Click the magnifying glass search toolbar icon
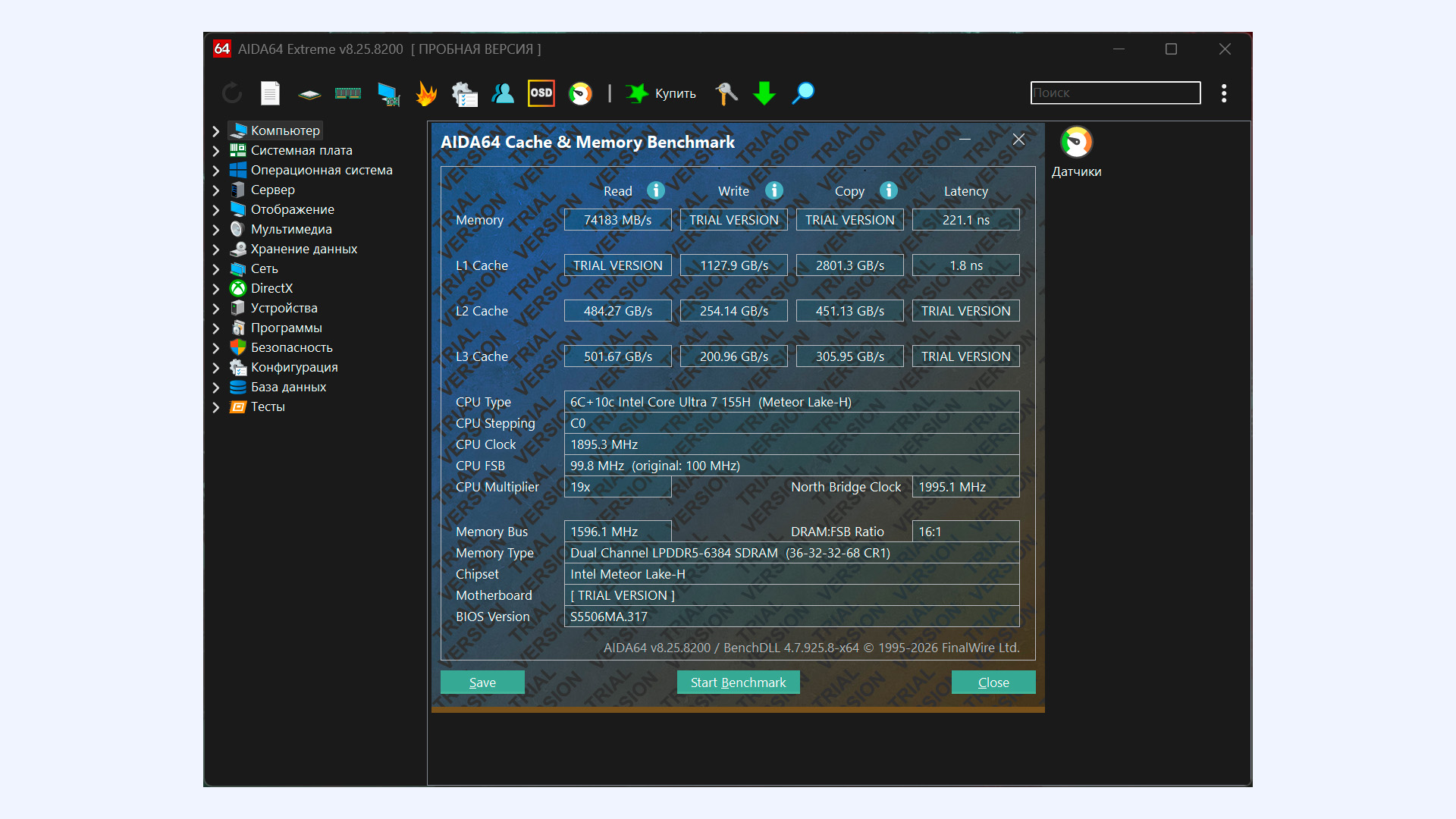The width and height of the screenshot is (1456, 819). 803,93
